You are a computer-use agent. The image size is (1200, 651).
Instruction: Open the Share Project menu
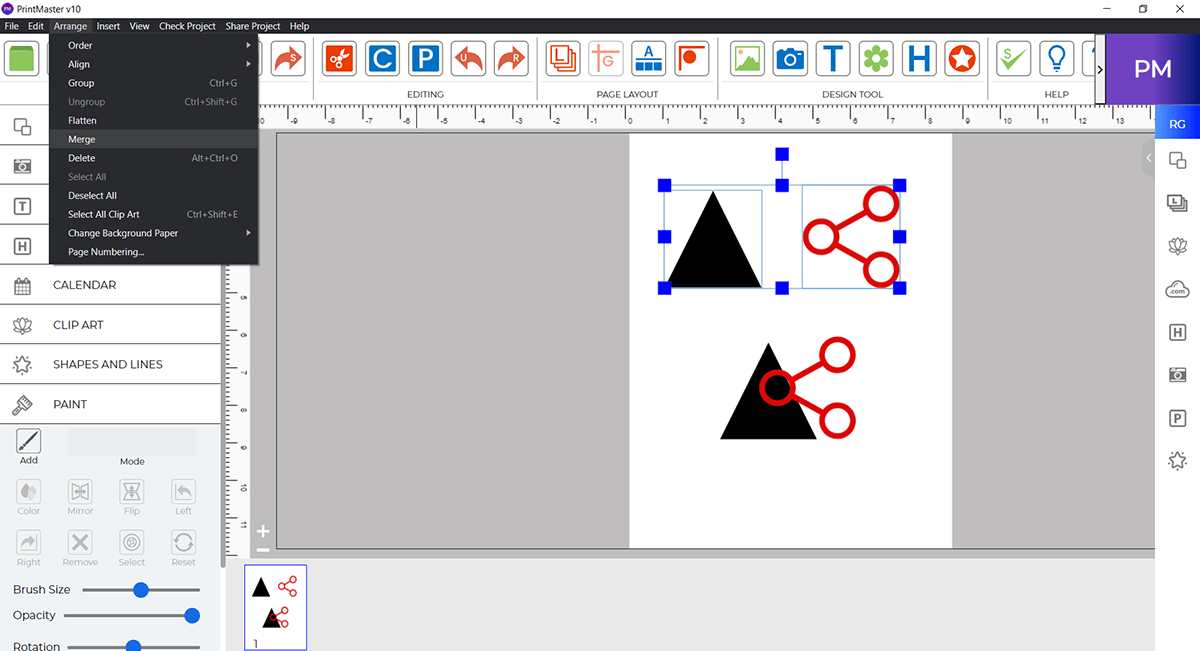click(x=253, y=26)
